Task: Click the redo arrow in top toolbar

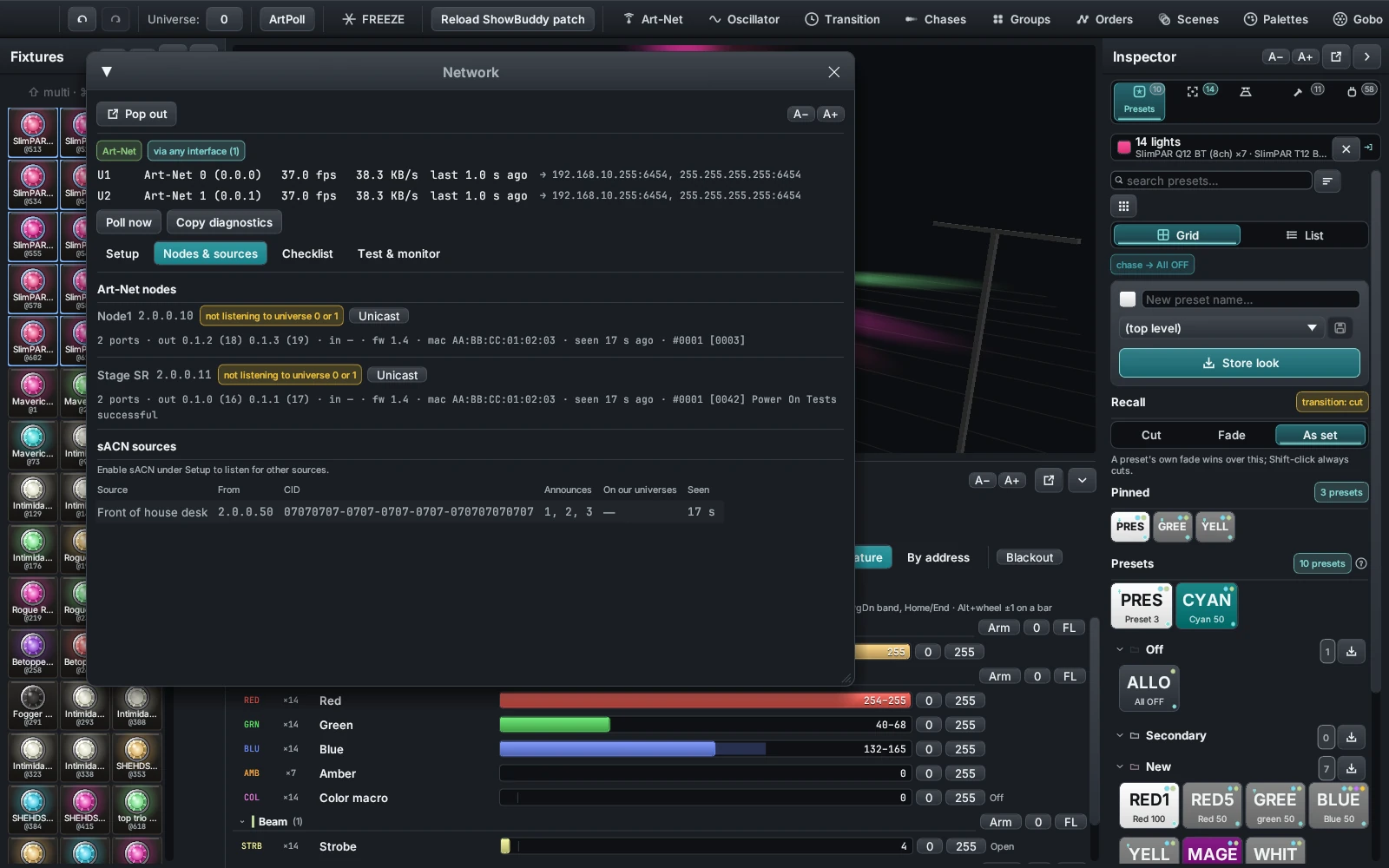Action: click(115, 19)
